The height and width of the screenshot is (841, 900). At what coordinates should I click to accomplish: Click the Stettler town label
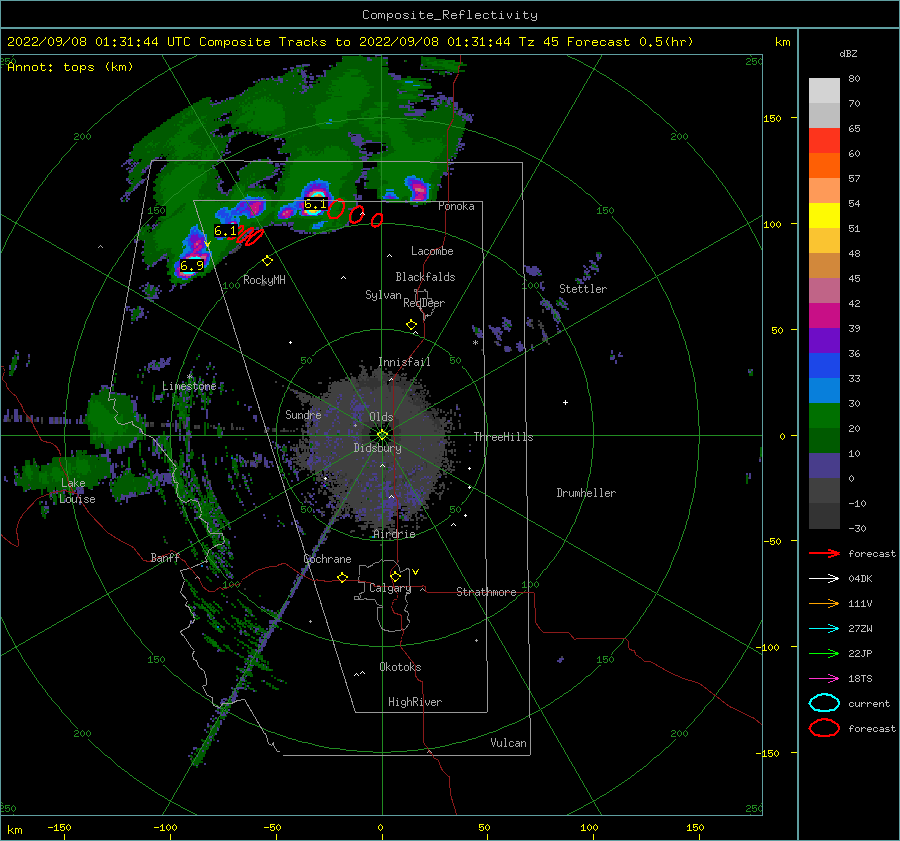coord(583,289)
